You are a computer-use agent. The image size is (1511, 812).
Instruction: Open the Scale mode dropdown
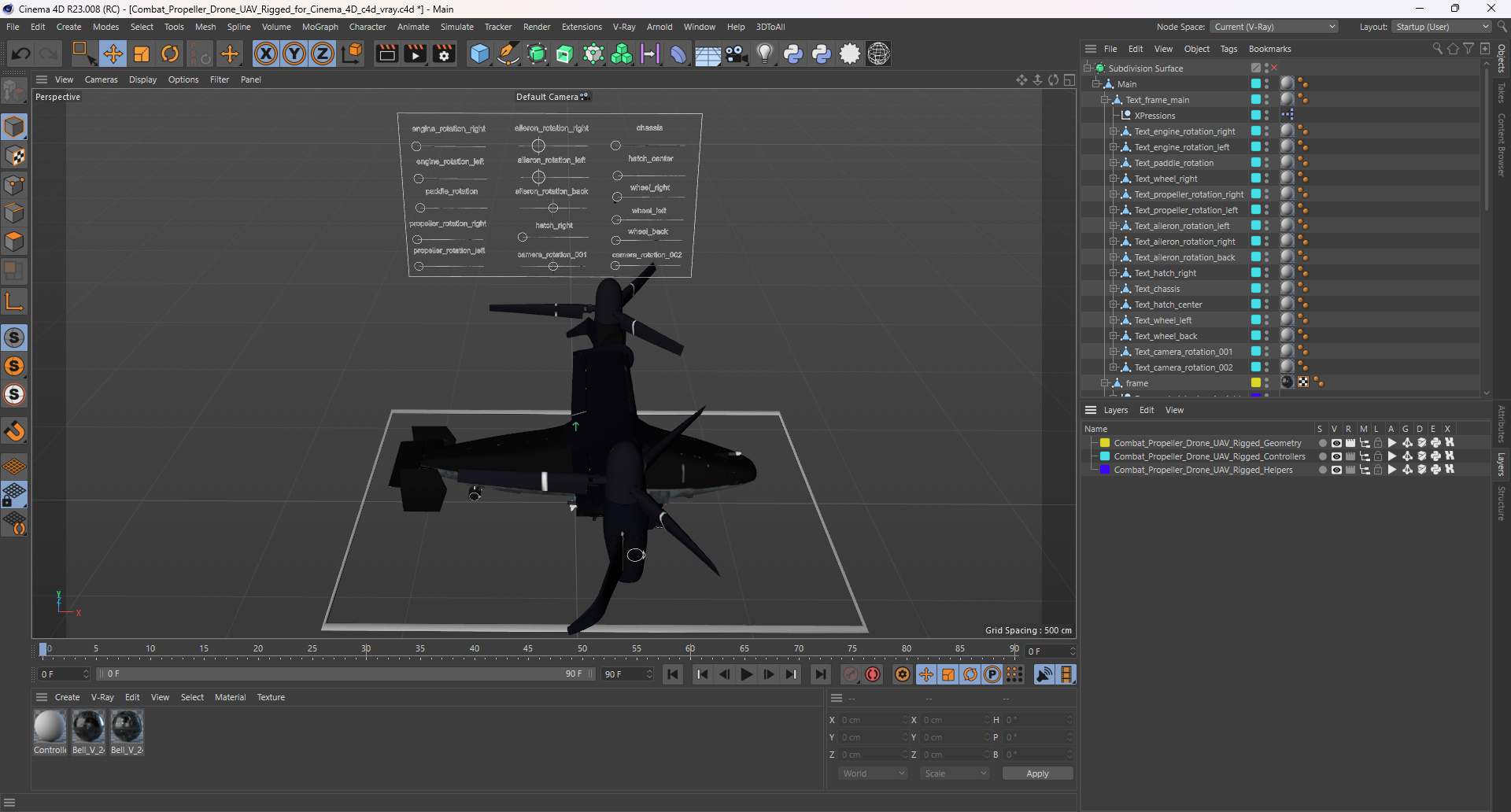pyautogui.click(x=955, y=773)
